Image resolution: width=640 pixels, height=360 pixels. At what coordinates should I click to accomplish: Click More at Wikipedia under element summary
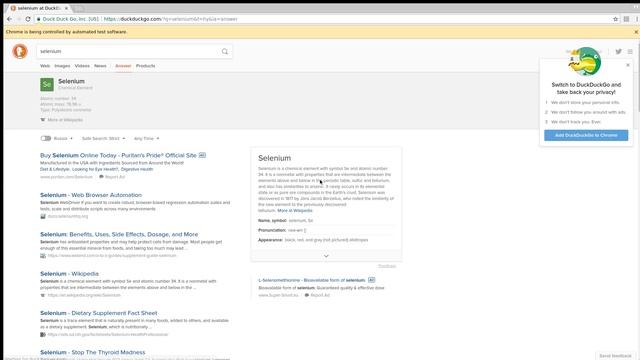coord(65,120)
